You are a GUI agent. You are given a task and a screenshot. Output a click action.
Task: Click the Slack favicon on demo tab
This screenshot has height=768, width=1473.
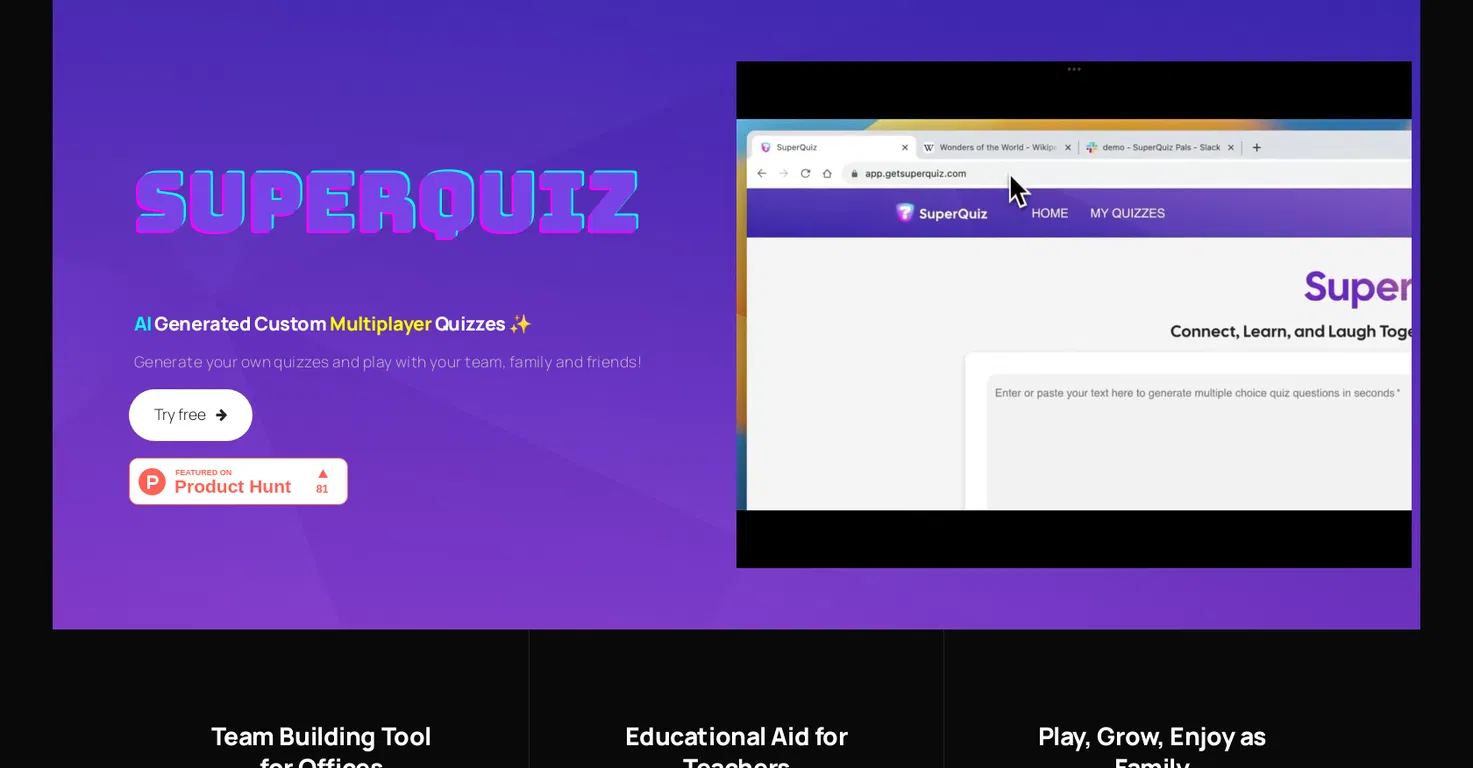point(1092,147)
